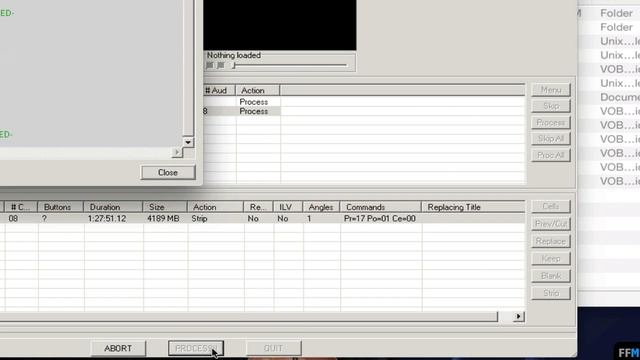Click the Duration column header

point(113,207)
